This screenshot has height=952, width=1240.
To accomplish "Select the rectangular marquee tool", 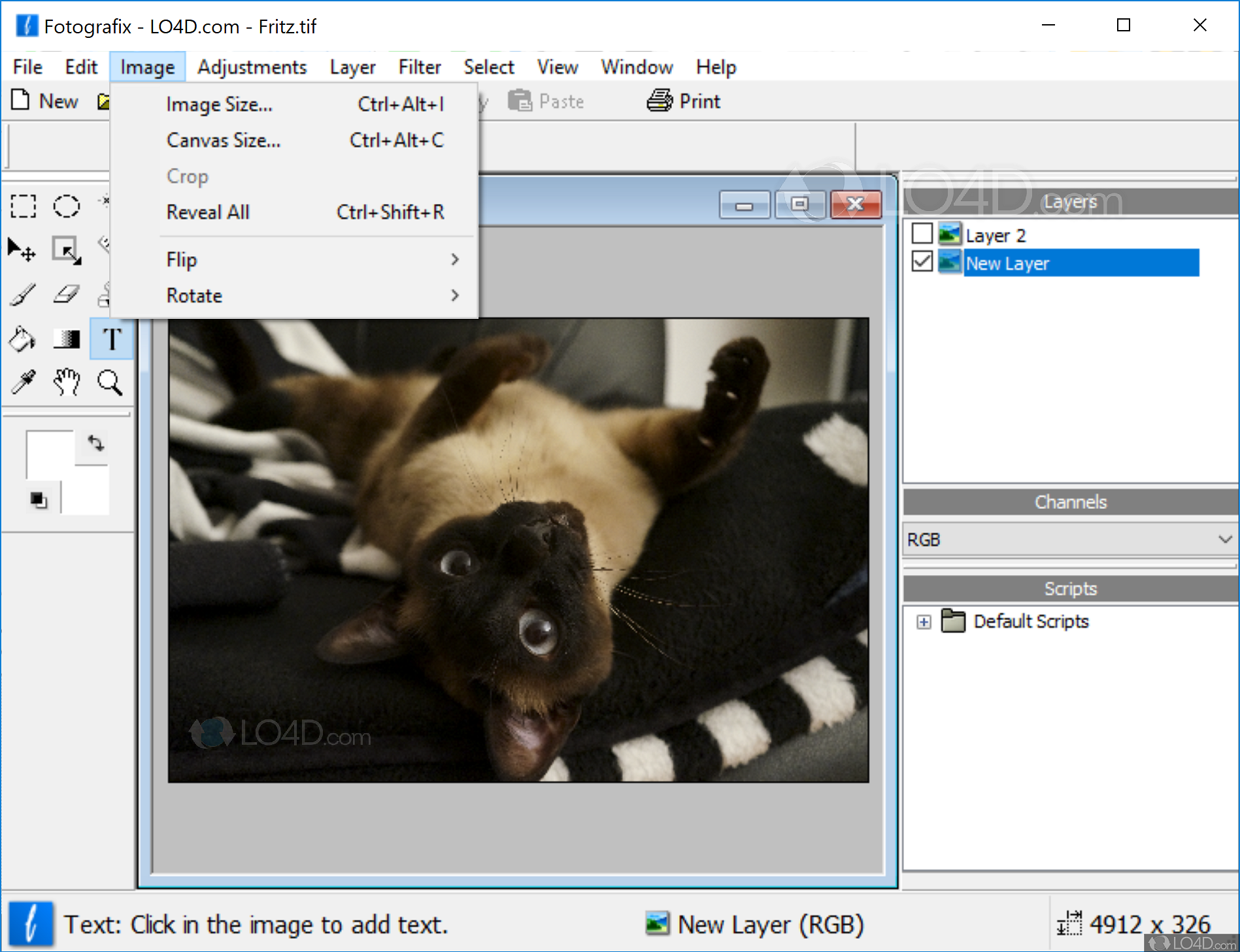I will pyautogui.click(x=23, y=206).
